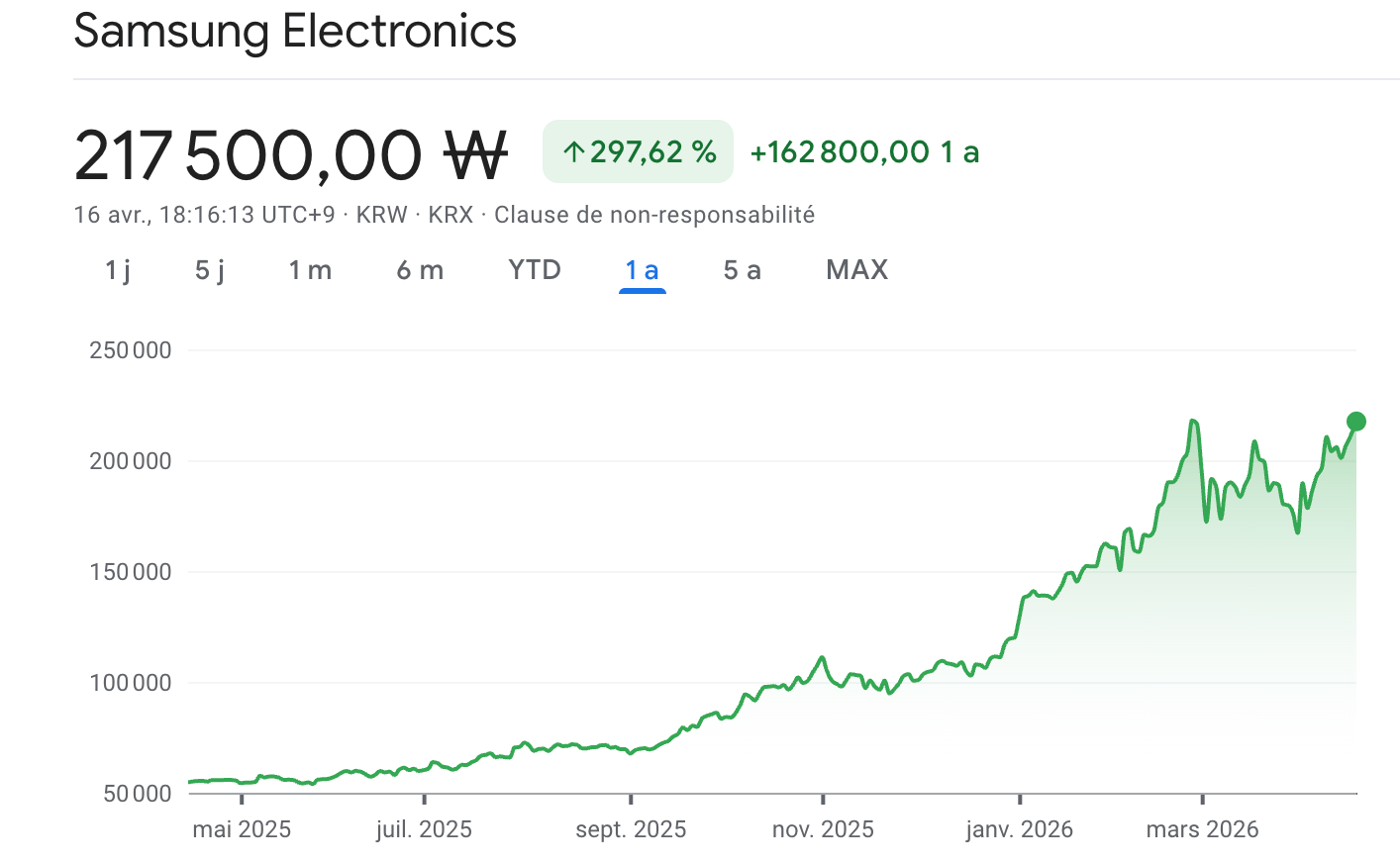
Task: Click the green endpoint dot on chart
Action: click(x=1356, y=422)
